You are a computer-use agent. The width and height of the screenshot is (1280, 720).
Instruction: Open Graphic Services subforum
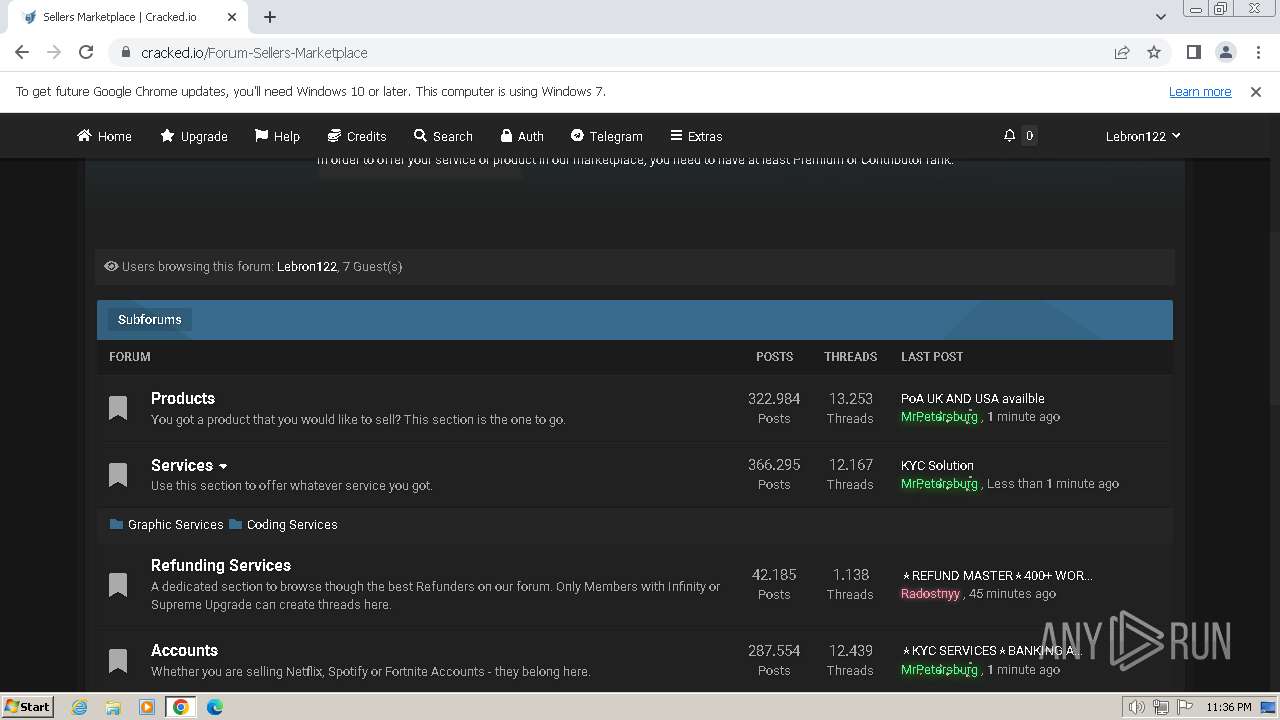pyautogui.click(x=175, y=524)
